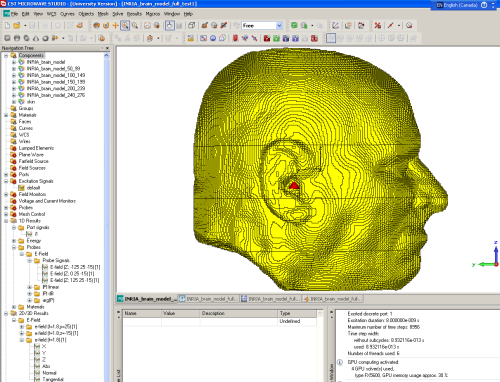
Task: Close the Navigation Tree panel
Action: pyautogui.click(x=107, y=48)
